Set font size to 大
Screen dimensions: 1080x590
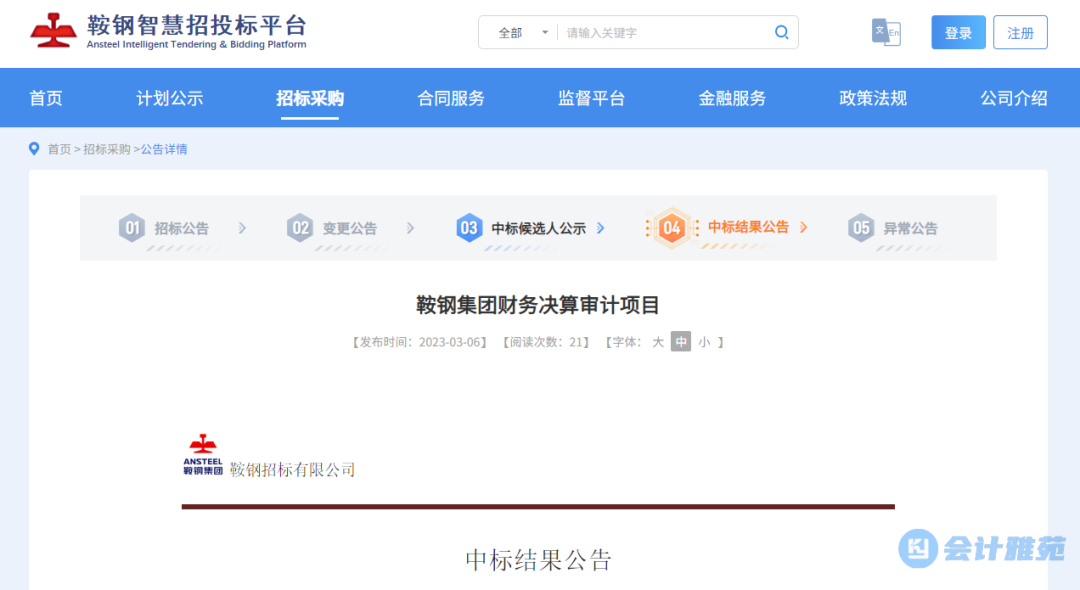[658, 342]
